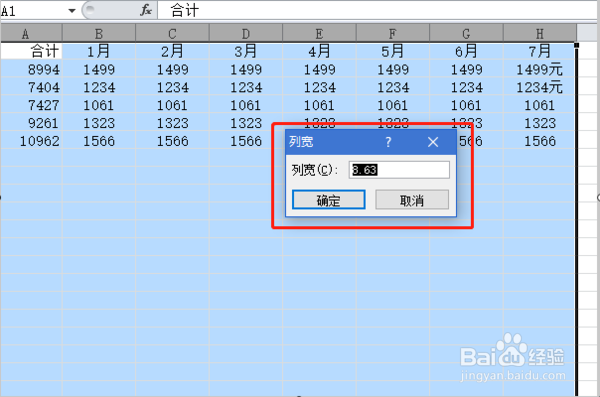600x397 pixels.
Task: Select column E header
Action: (x=319, y=34)
